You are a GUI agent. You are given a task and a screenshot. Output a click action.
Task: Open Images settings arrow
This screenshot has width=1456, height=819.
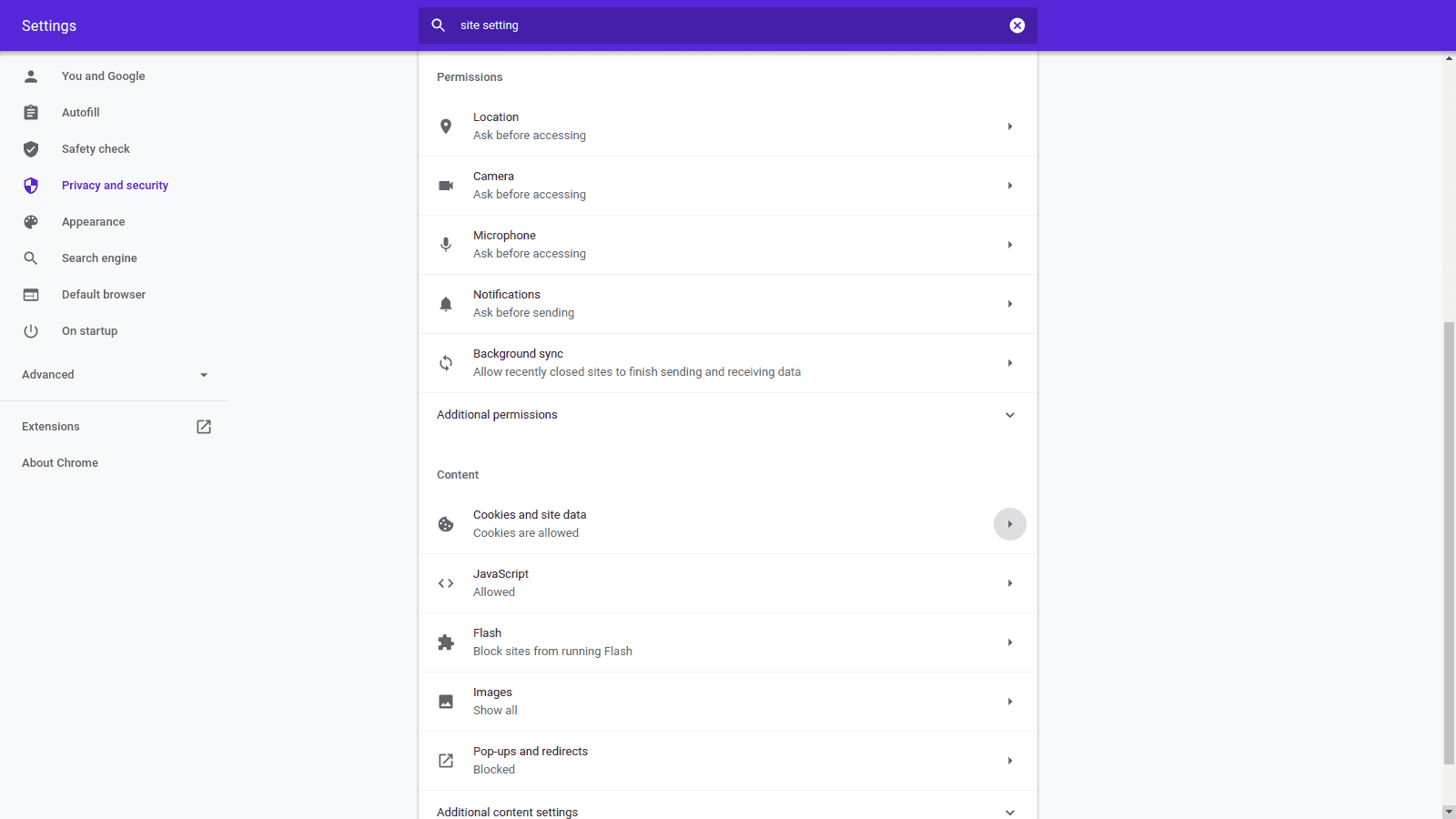click(x=1010, y=702)
